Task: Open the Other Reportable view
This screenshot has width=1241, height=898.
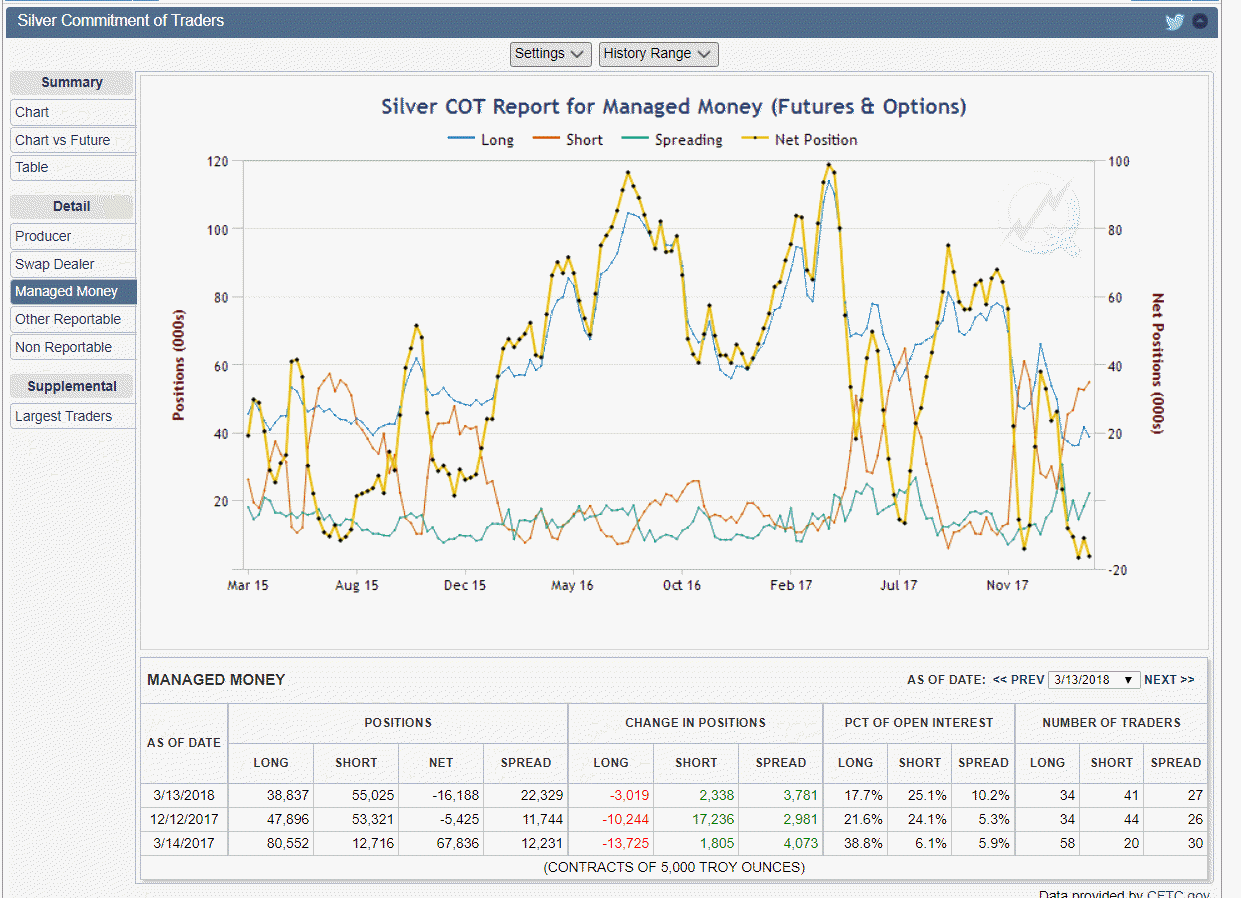Action: pos(68,319)
